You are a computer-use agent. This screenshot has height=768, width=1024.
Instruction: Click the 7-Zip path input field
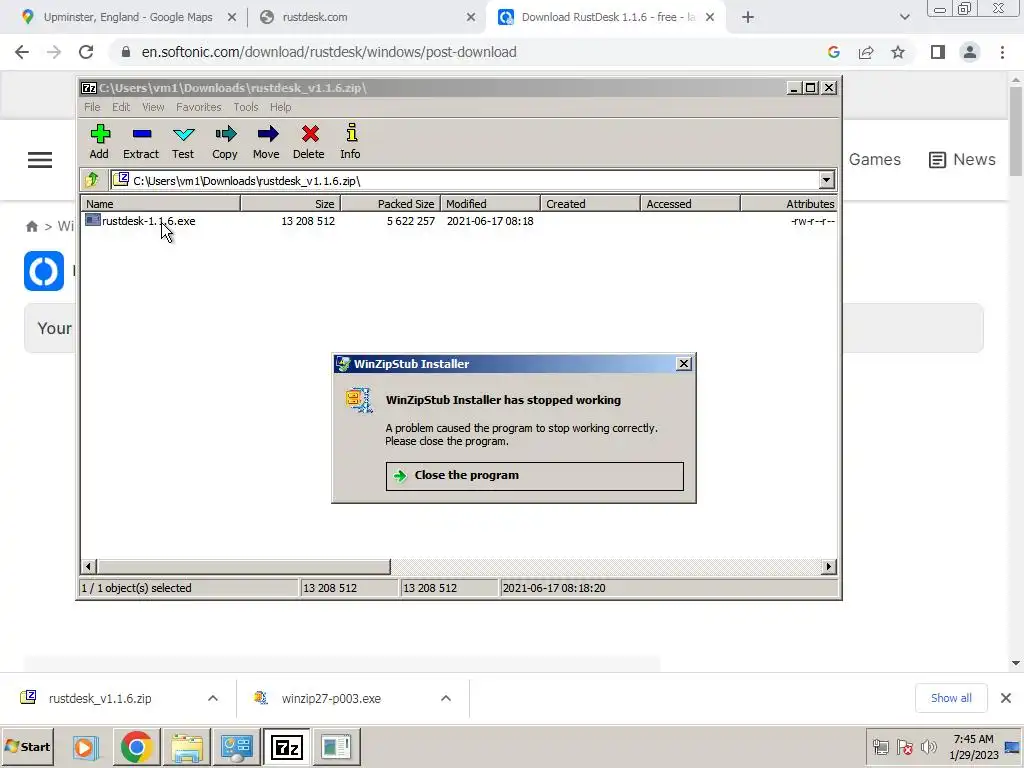pyautogui.click(x=465, y=180)
